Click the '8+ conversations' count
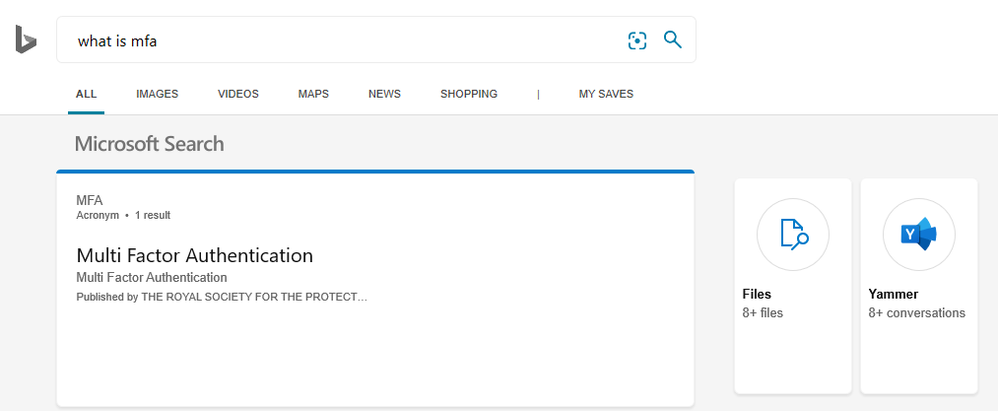 tap(917, 313)
